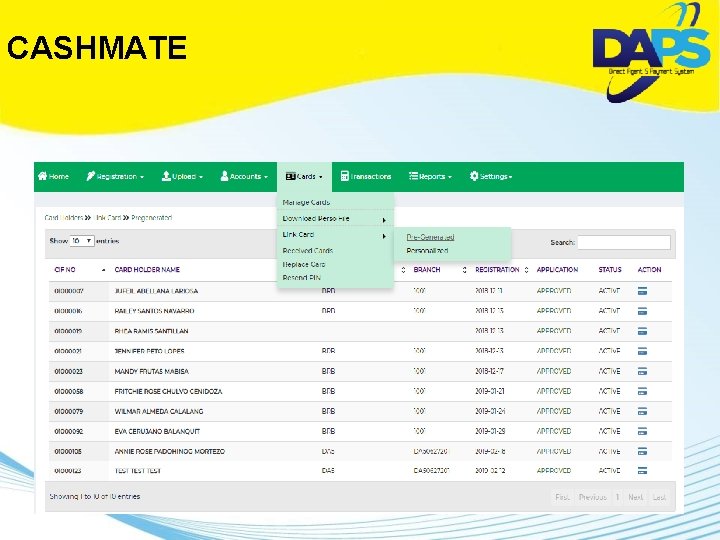The height and width of the screenshot is (540, 720).
Task: Click cell 'EVA CERUJANO BALANQUIT'
Action: 157,432
